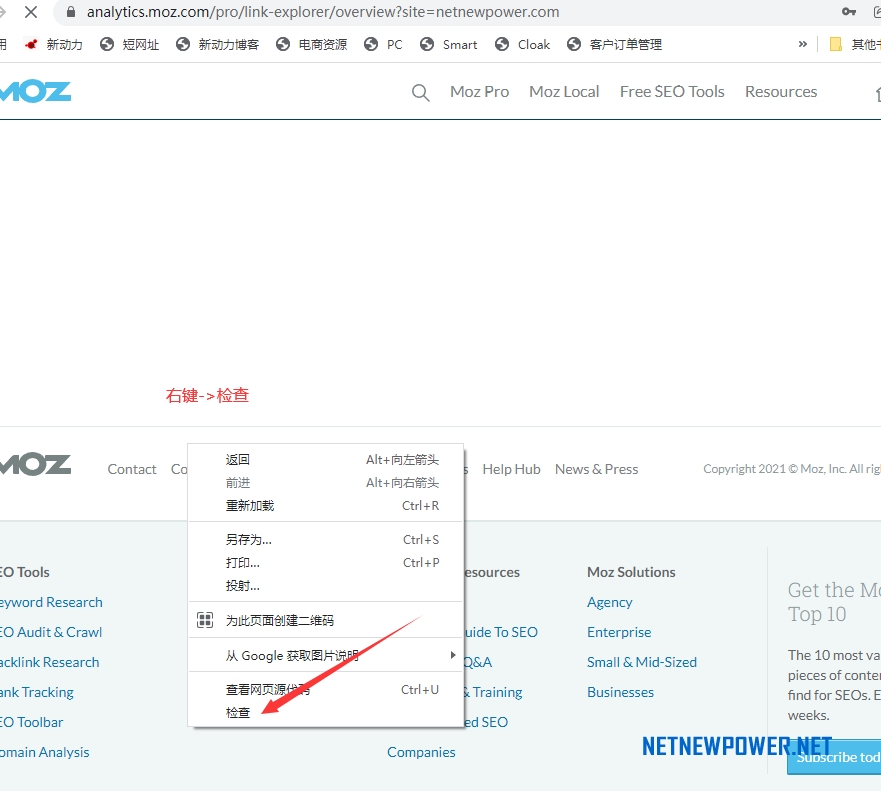Open the Domain Analysis link
Screen dimensions: 881x791
[x=44, y=752]
